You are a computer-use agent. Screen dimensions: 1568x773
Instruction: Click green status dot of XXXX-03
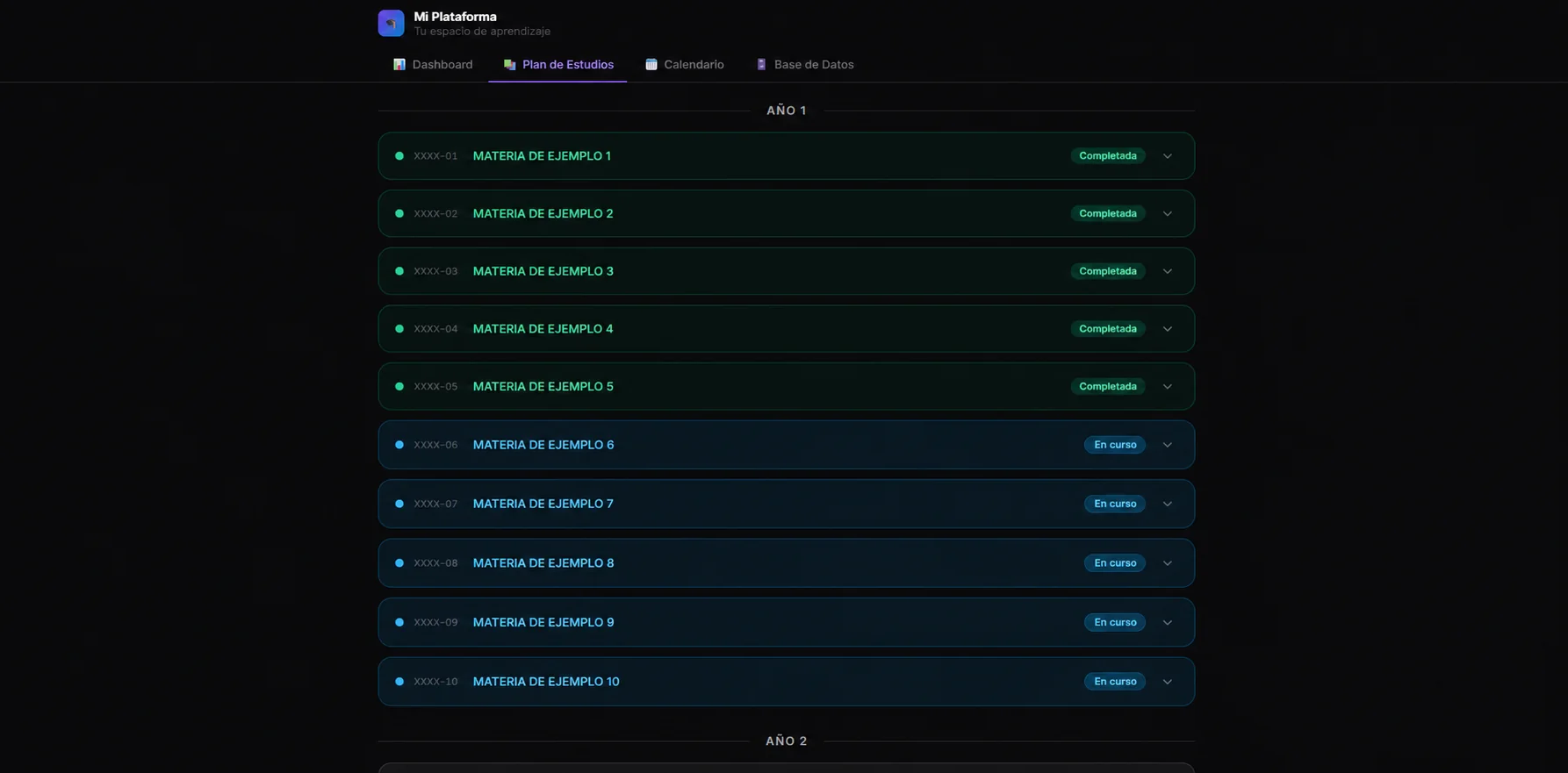[399, 271]
